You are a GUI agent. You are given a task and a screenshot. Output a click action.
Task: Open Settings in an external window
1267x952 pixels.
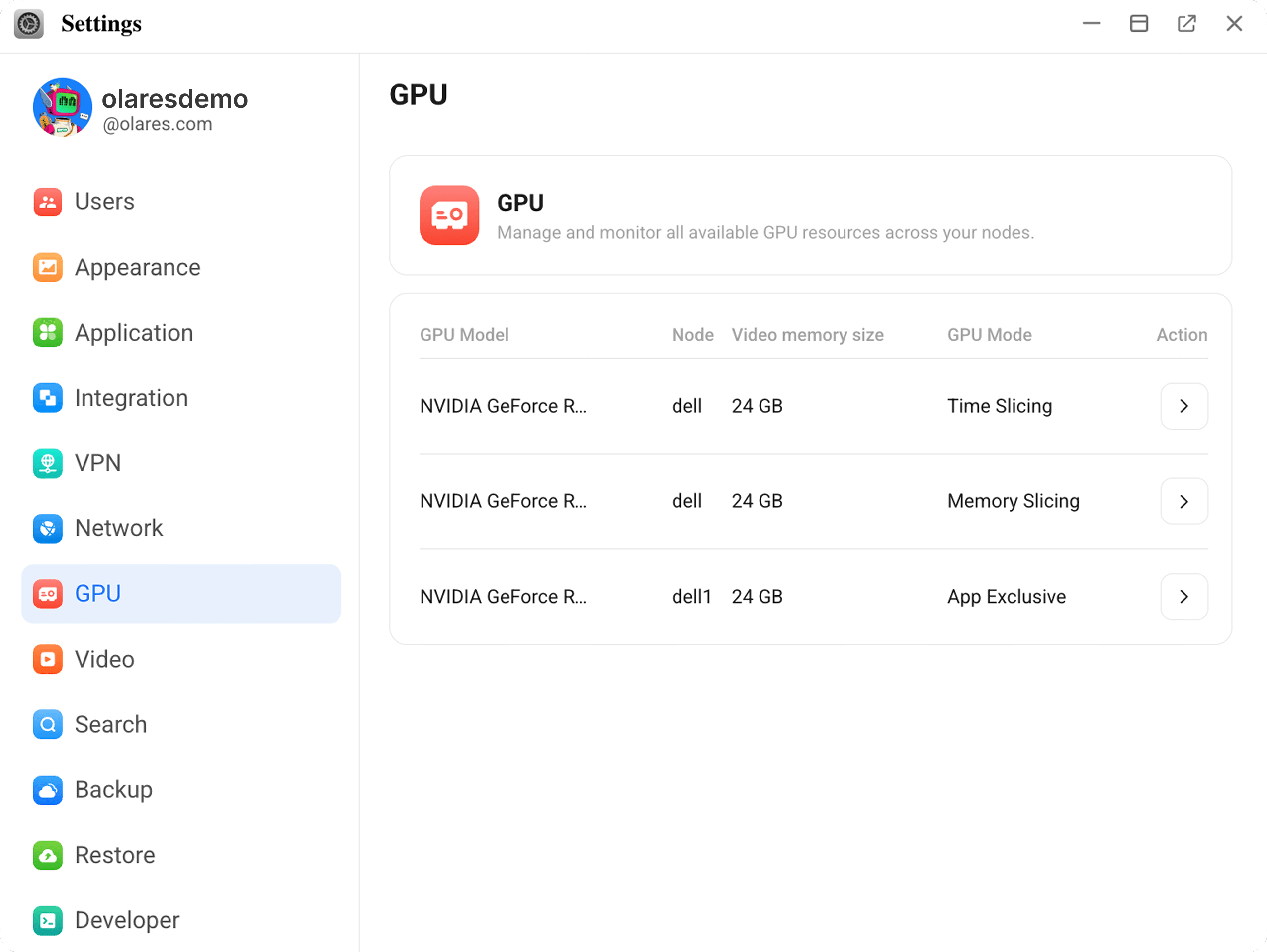(1187, 23)
